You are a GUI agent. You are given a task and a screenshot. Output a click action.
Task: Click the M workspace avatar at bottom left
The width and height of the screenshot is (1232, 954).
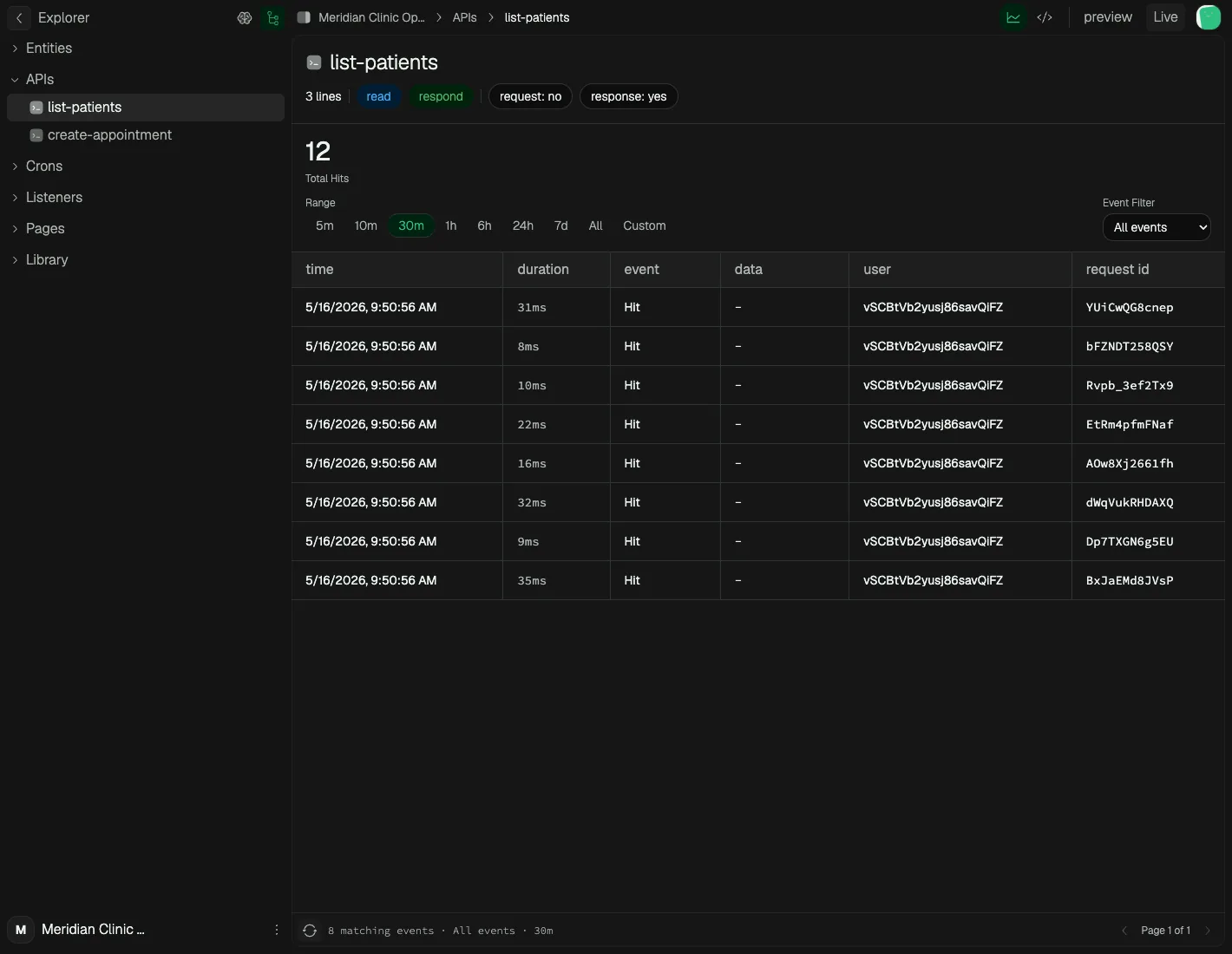coord(21,930)
